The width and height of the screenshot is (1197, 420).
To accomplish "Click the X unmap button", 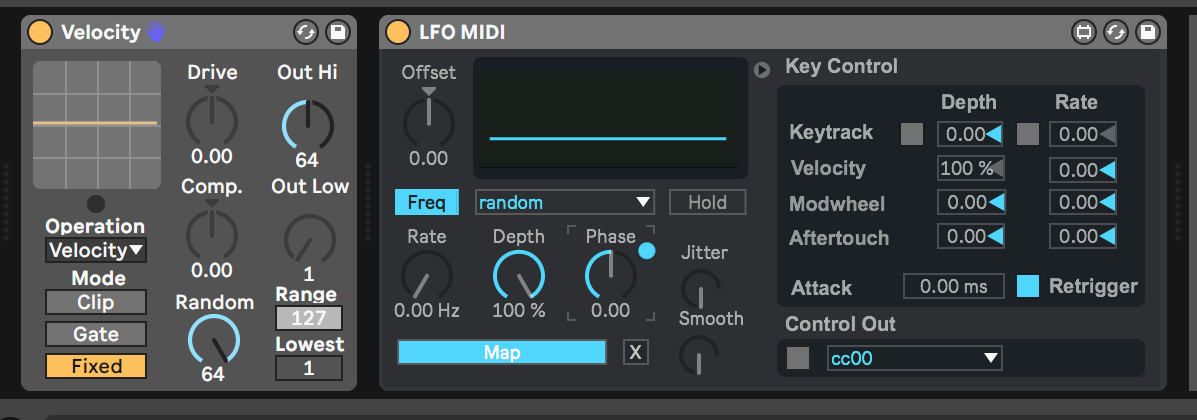I will (635, 352).
